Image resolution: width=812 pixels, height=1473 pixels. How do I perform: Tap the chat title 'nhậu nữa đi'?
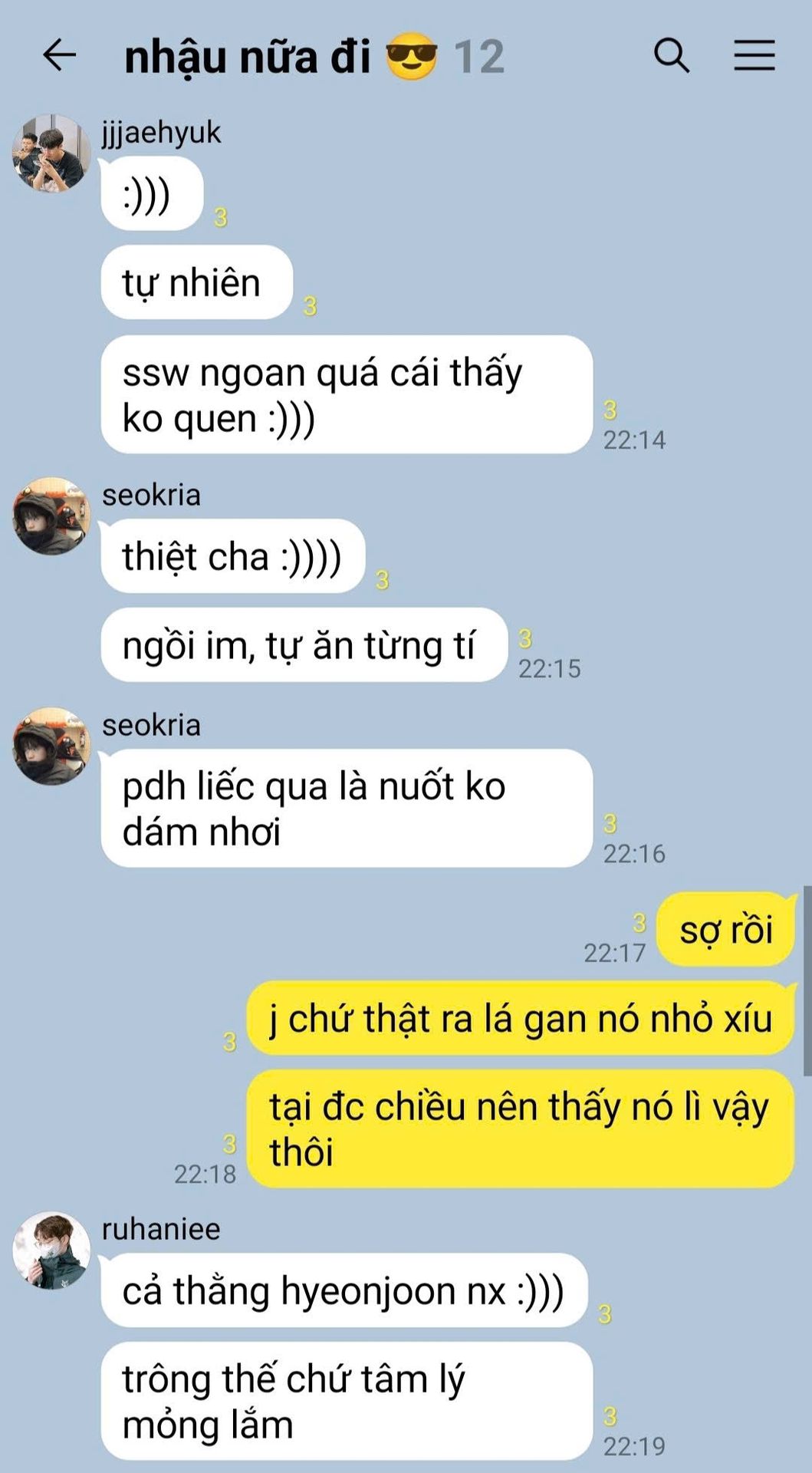pyautogui.click(x=248, y=58)
